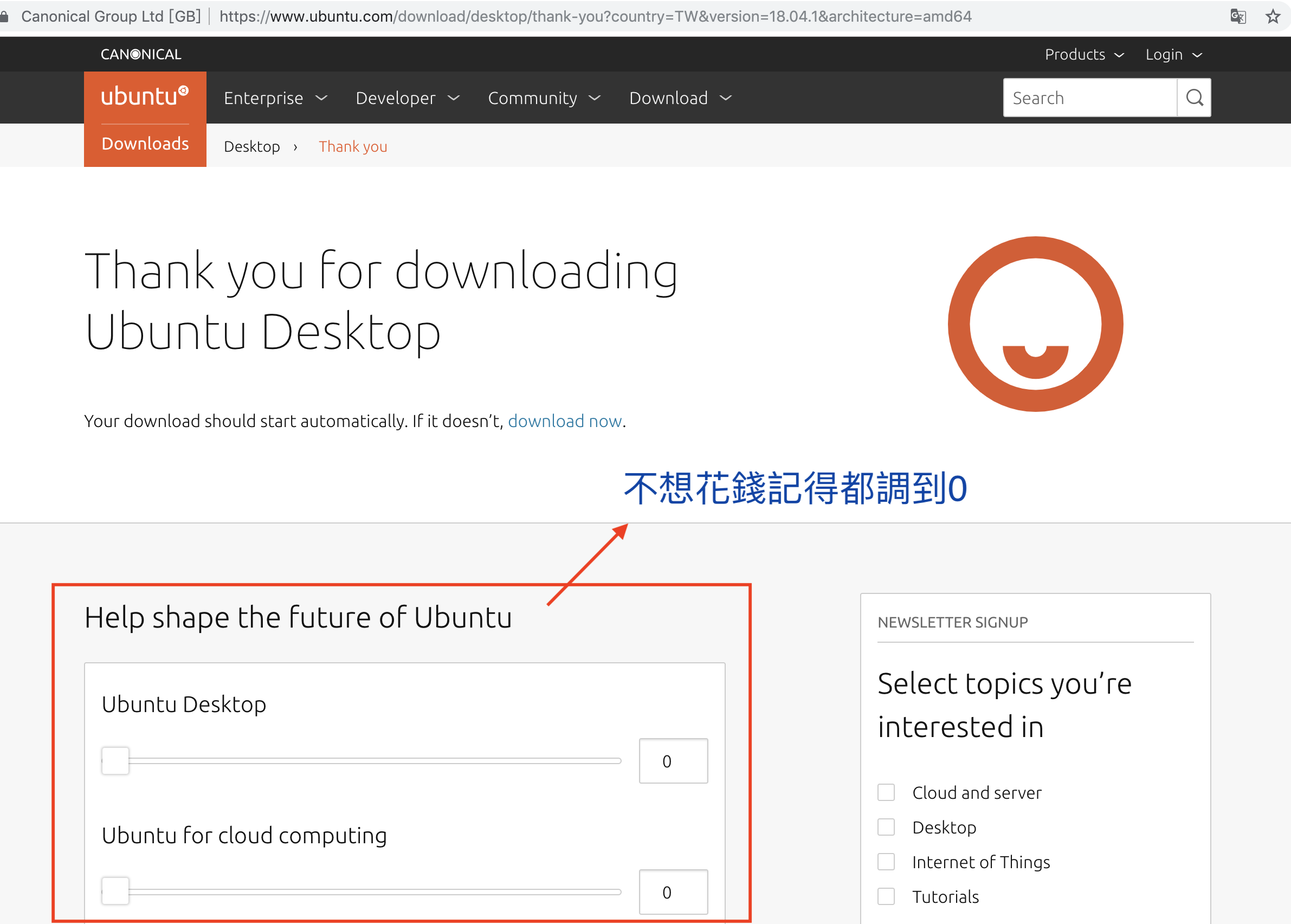Bookmark this page with the star icon

point(1273,16)
